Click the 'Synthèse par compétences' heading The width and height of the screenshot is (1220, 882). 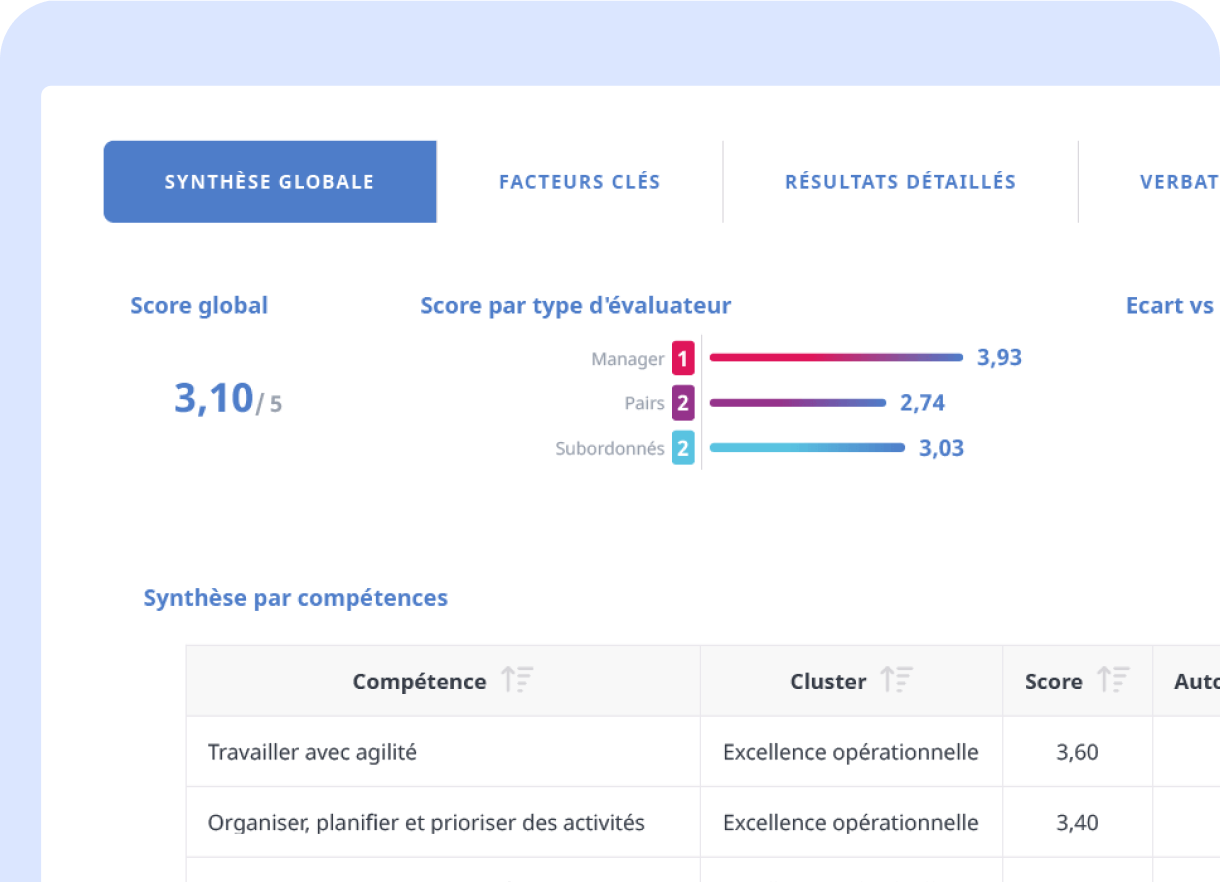296,598
